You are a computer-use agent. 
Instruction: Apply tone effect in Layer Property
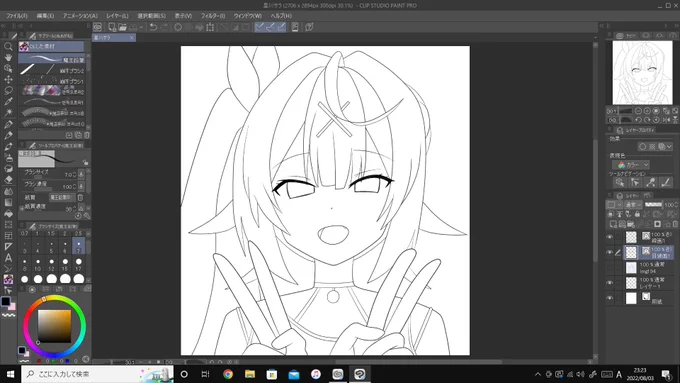coord(652,147)
